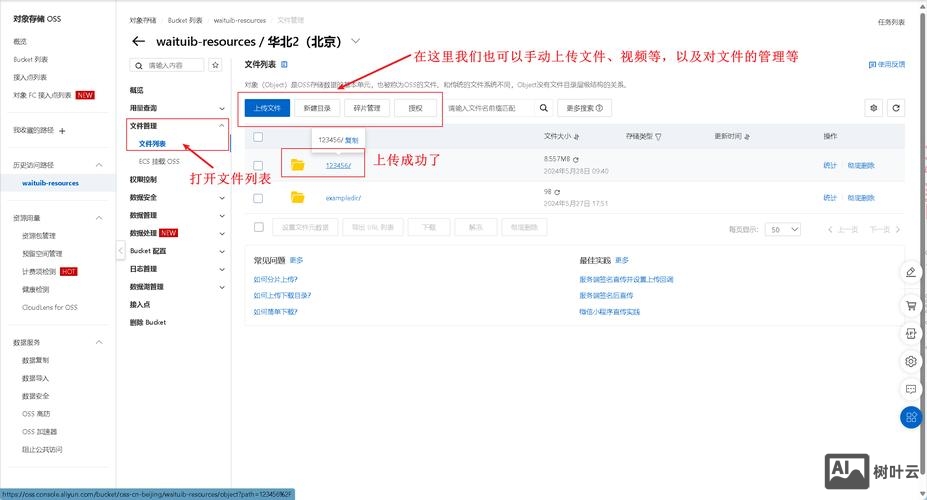Select 文件列表 in bucket sidebar

pos(153,144)
